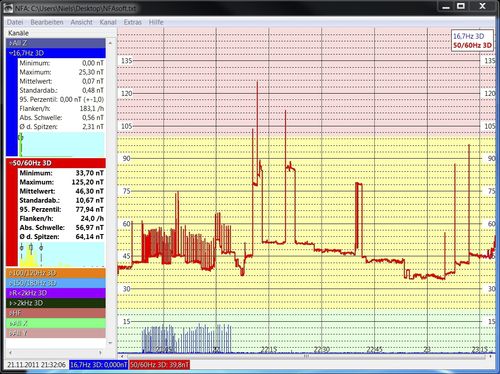The image size is (500, 374).
Task: Click status bar 16,7Hz 3D value
Action: (x=99, y=365)
